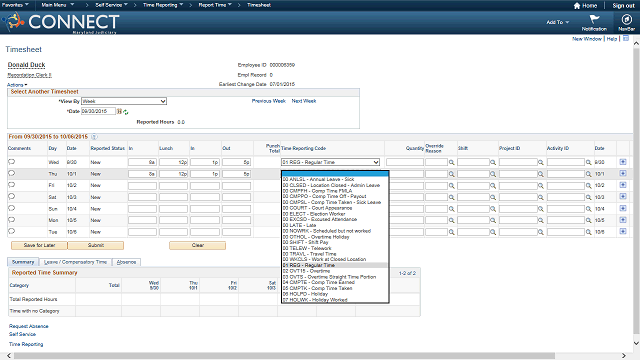Open the calendar picker beside Date field
640x360 pixels.
[119, 111]
